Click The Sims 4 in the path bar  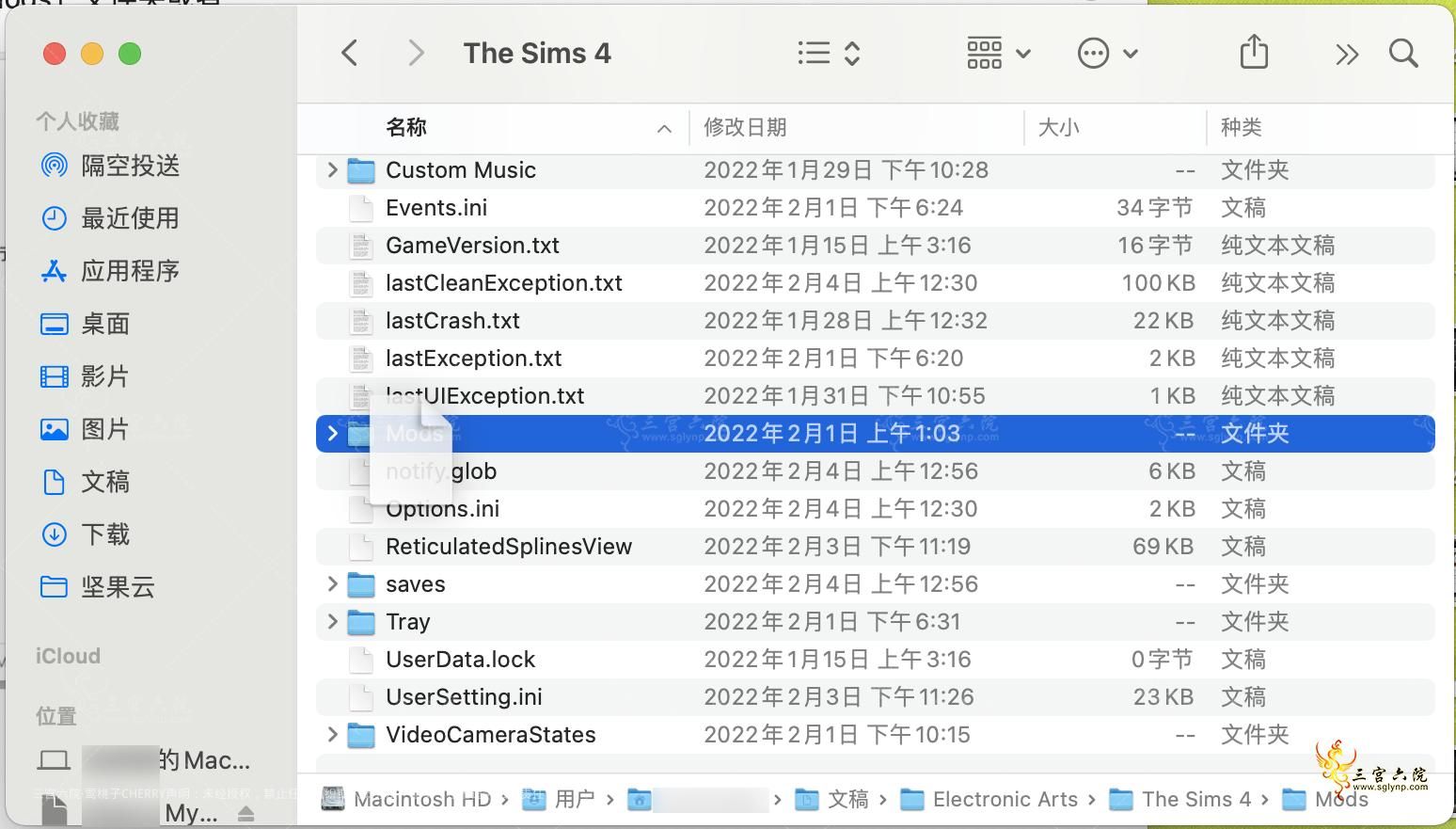coord(1179,799)
